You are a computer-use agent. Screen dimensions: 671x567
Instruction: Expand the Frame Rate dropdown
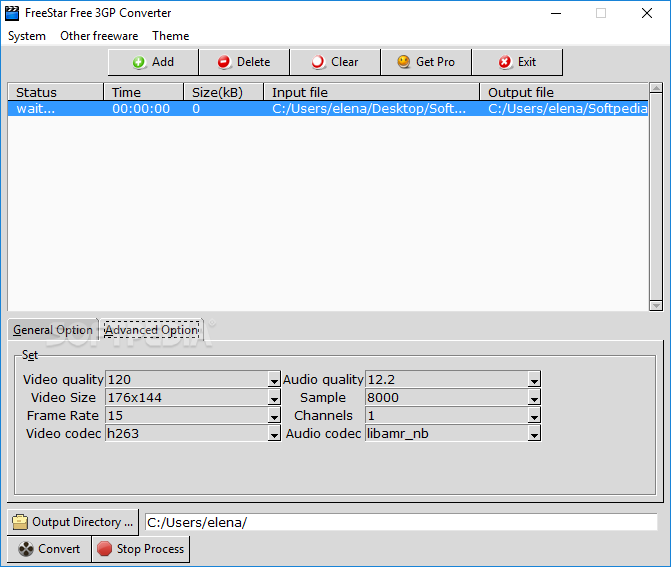tap(274, 416)
